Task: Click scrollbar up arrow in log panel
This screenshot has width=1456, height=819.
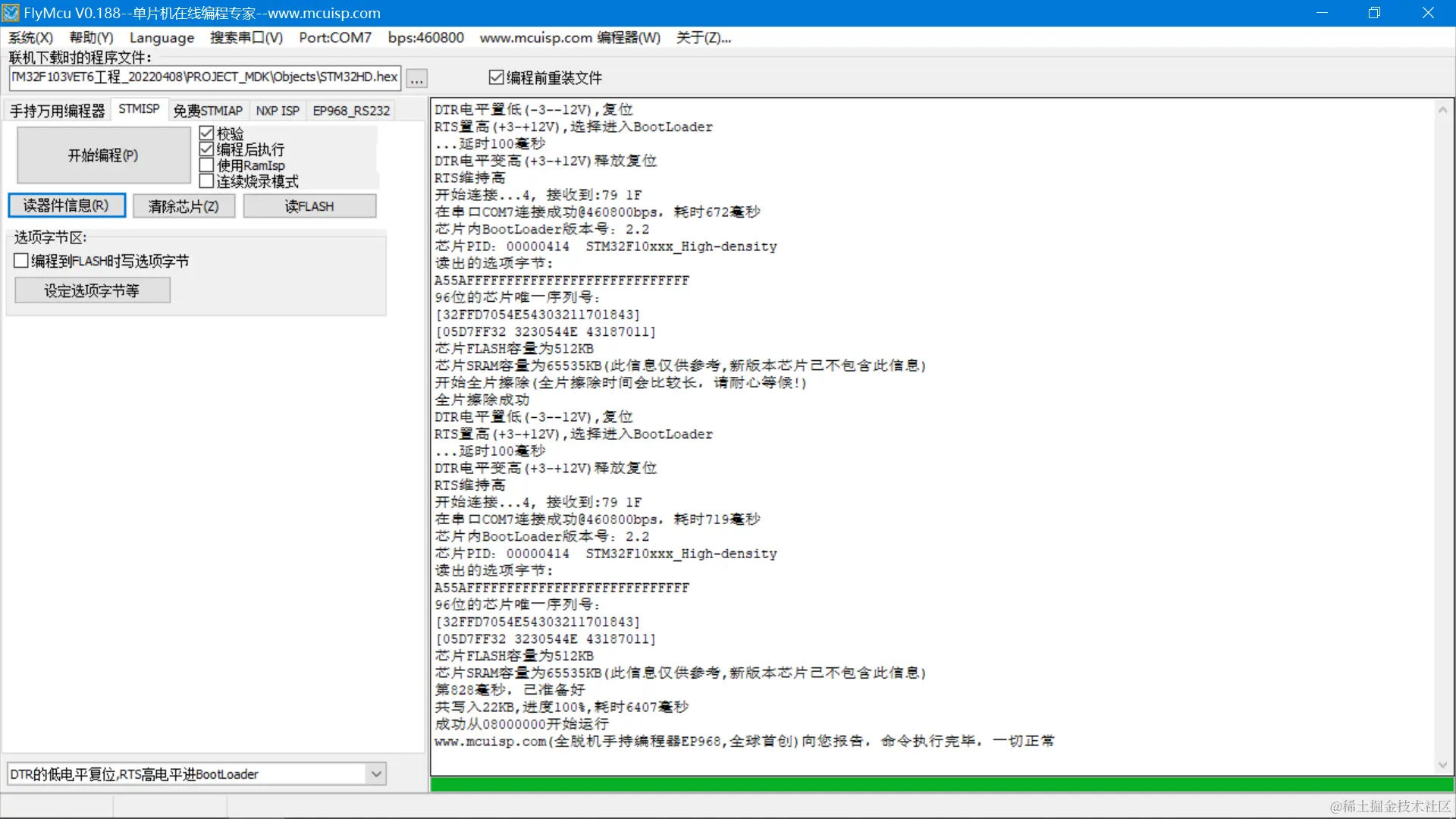Action: click(x=1442, y=110)
